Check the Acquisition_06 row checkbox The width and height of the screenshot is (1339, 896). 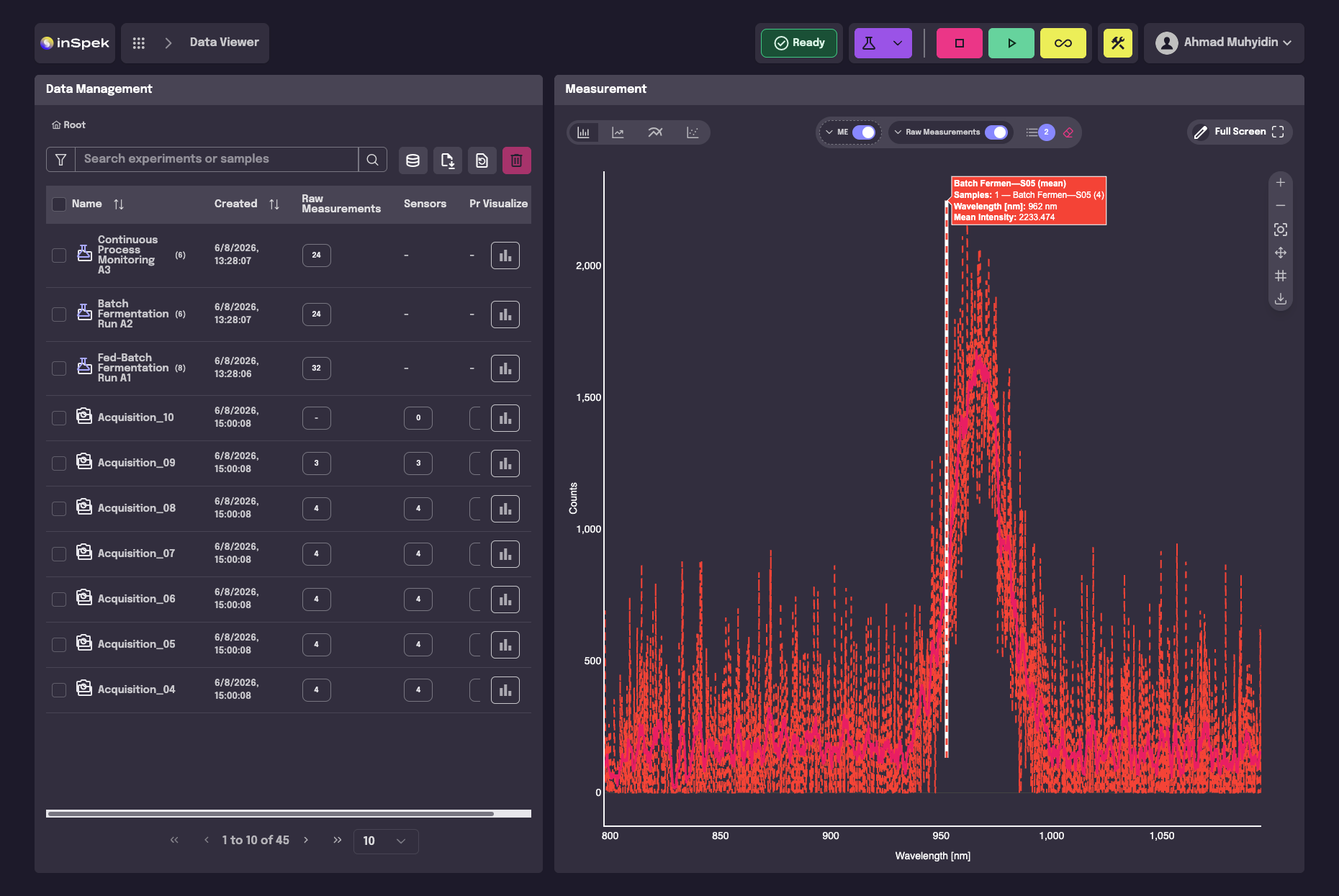click(59, 599)
